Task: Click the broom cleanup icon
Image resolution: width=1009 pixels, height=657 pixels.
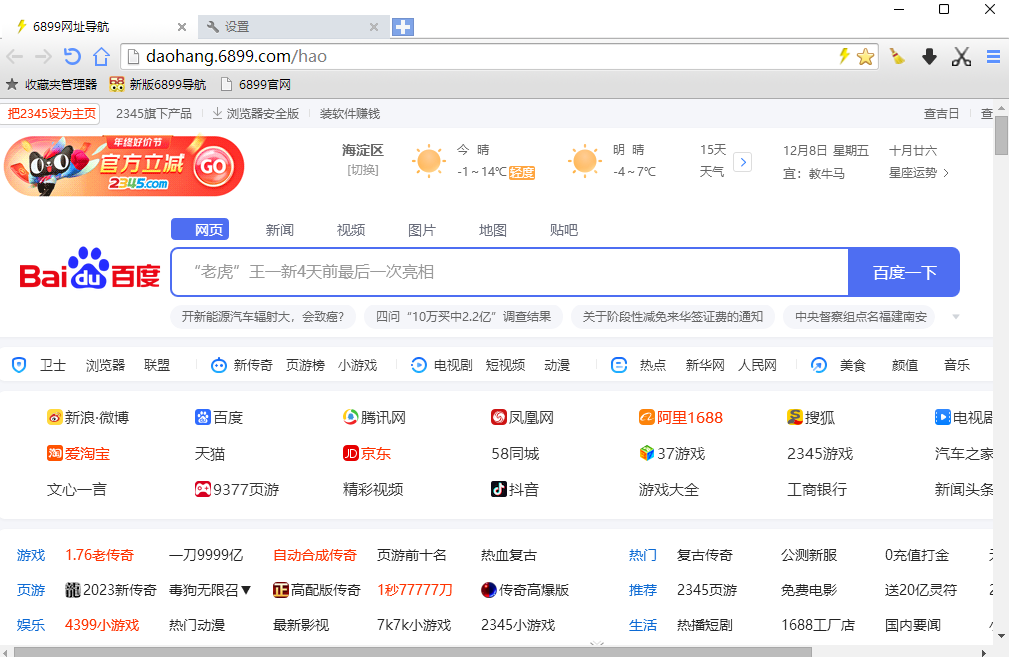Action: [x=897, y=57]
